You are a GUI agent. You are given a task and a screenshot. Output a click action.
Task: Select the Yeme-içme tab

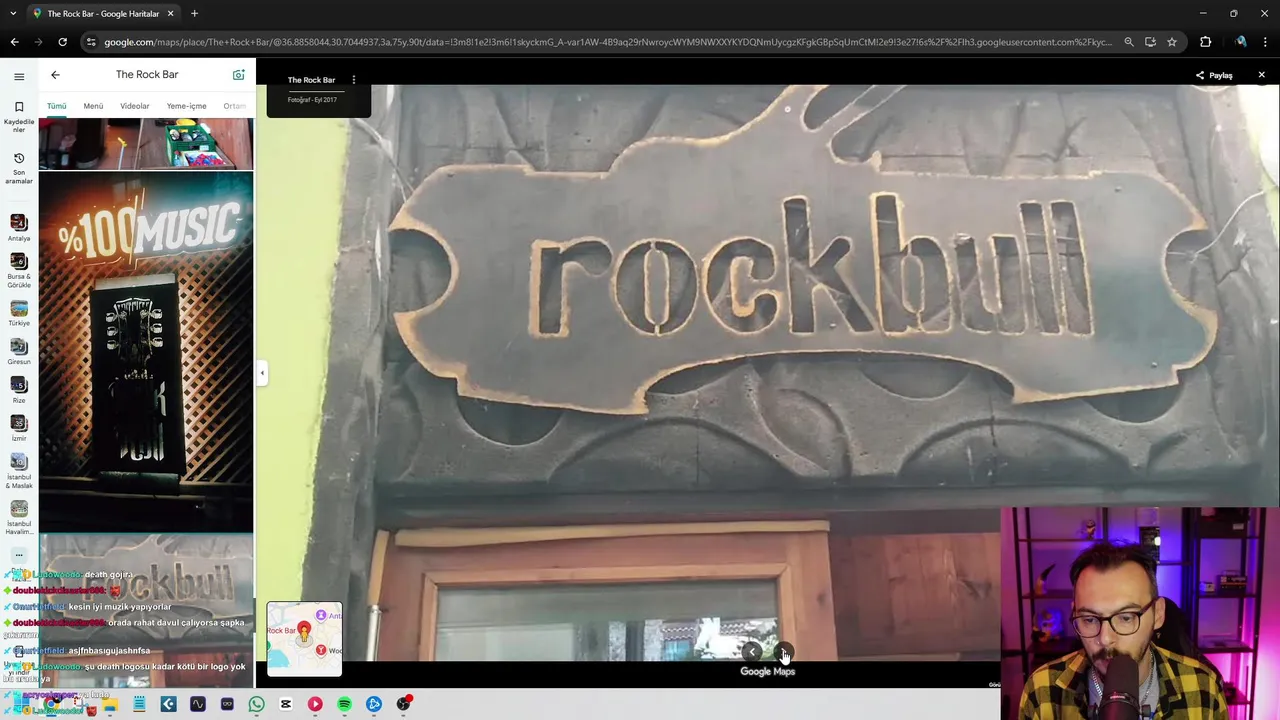(186, 106)
